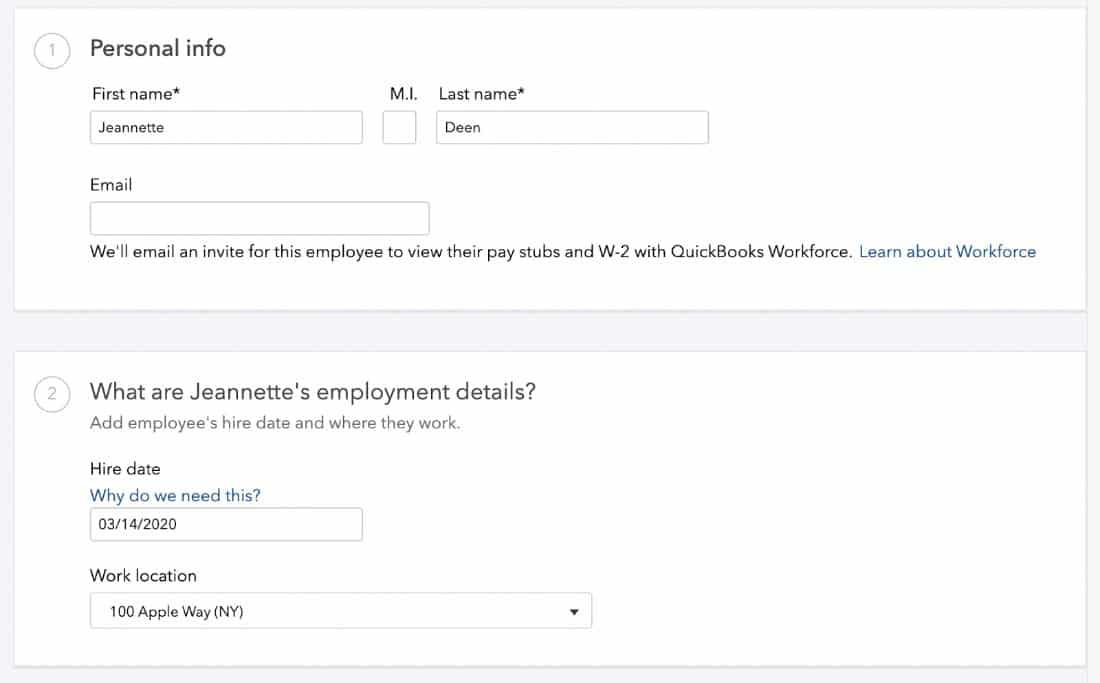Focus the M.I. middle initial box
Viewport: 1100px width, 683px height.
(x=399, y=127)
